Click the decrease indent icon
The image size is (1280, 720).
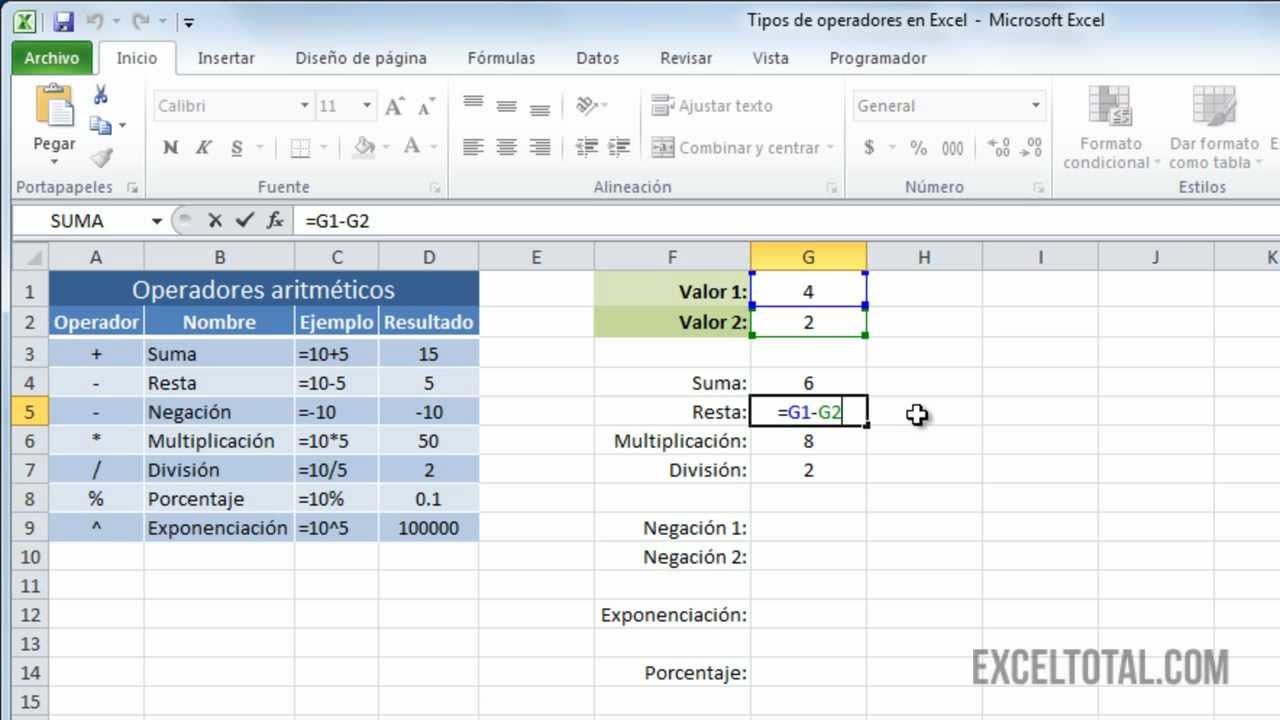tap(587, 148)
